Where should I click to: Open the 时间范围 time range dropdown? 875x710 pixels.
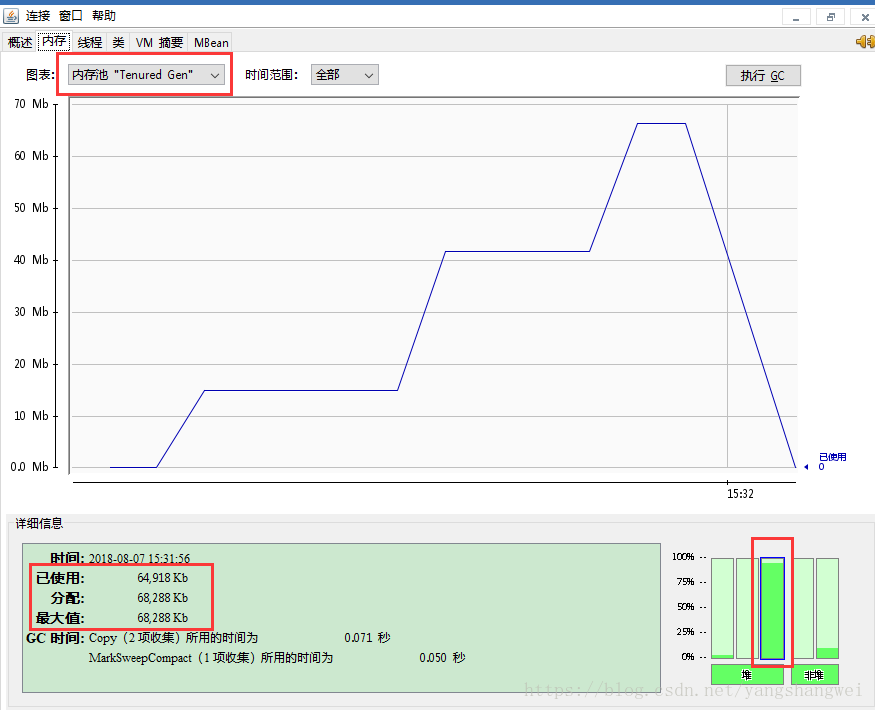[x=344, y=75]
